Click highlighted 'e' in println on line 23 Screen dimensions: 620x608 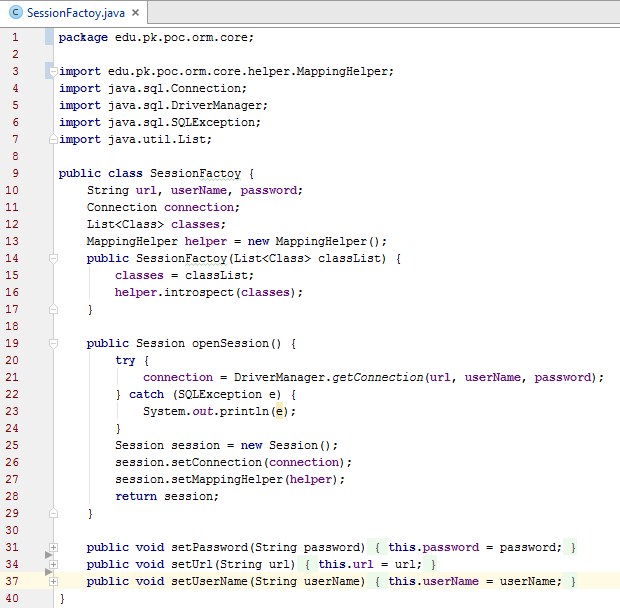point(279,412)
